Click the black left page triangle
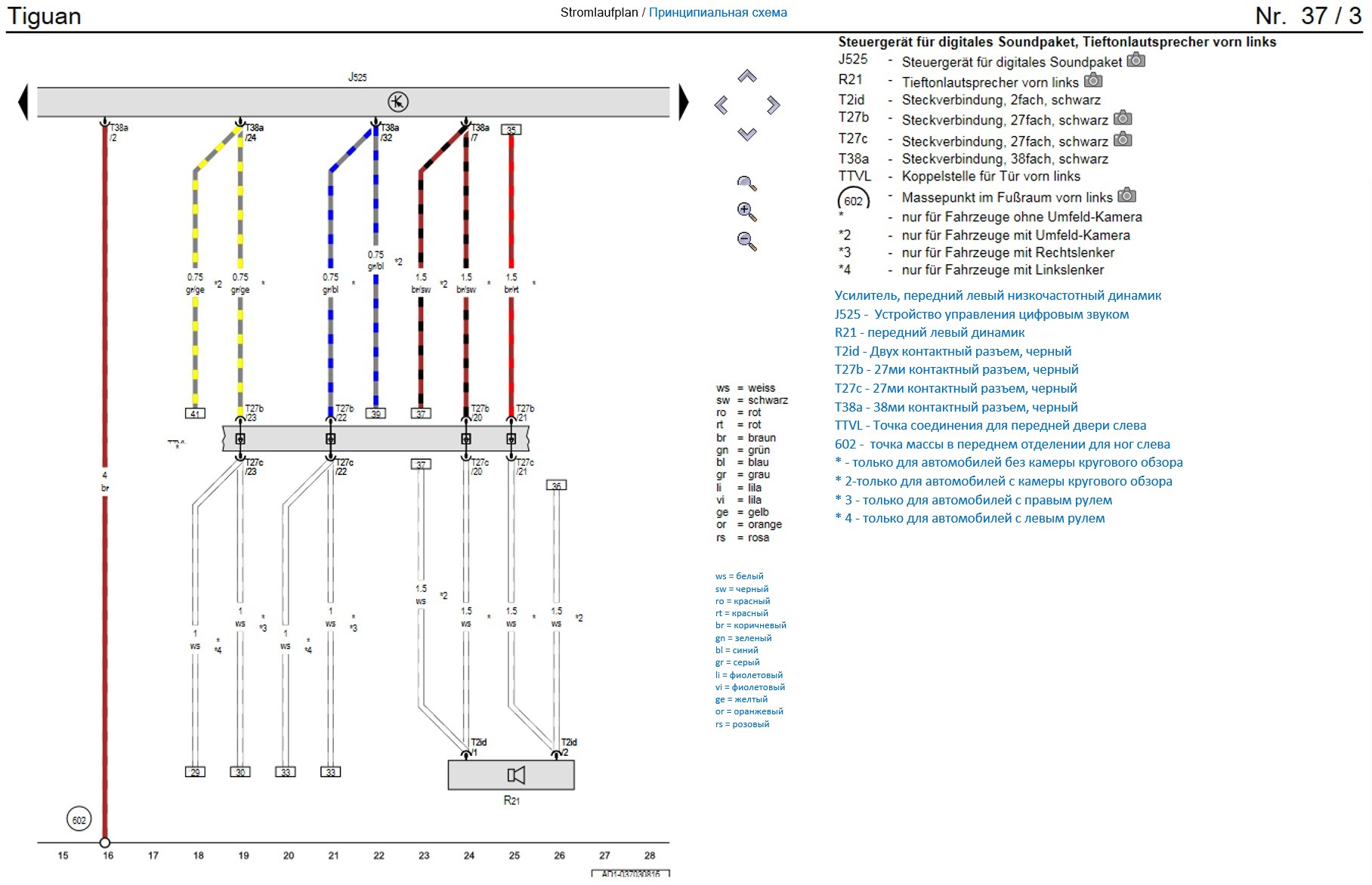Image resolution: width=1372 pixels, height=885 pixels. pyautogui.click(x=23, y=102)
